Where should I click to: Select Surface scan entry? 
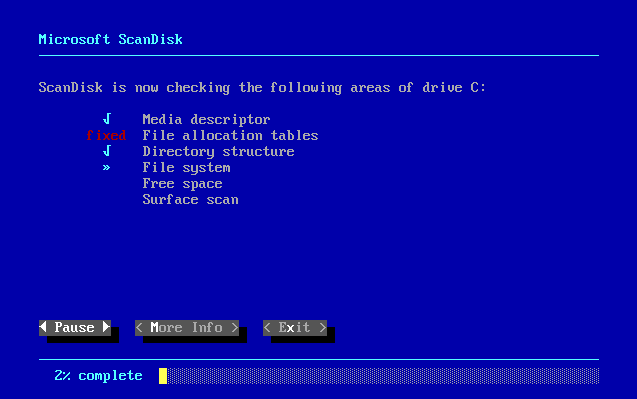(191, 200)
